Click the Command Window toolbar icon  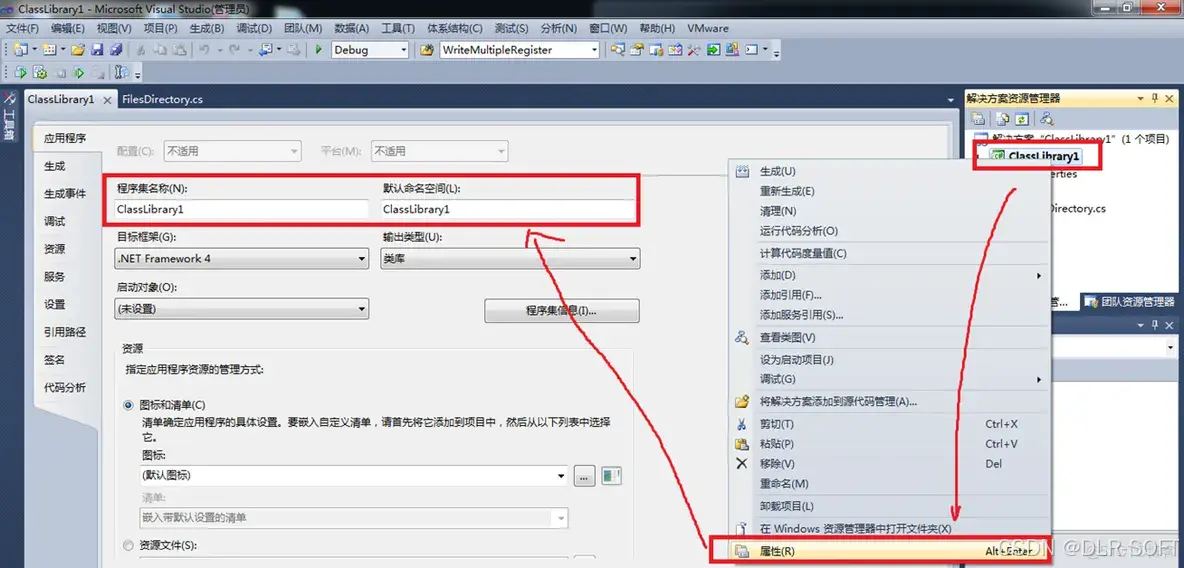tap(751, 50)
